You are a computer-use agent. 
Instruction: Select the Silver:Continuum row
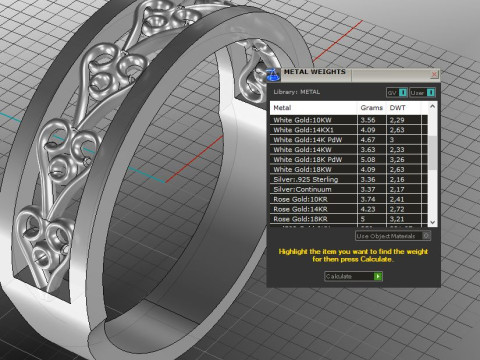pos(349,189)
